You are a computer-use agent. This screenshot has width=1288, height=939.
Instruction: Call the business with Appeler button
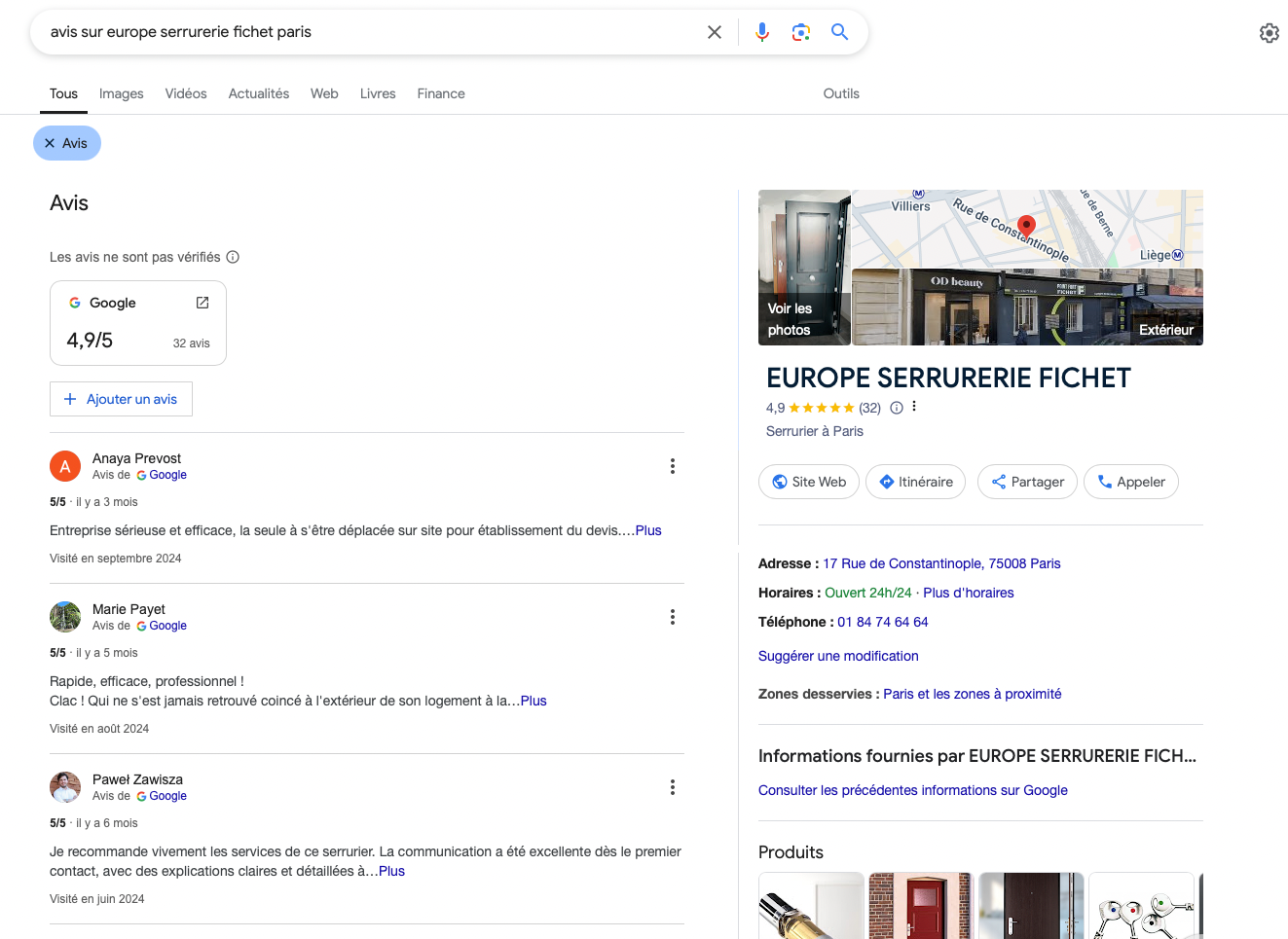1131,482
